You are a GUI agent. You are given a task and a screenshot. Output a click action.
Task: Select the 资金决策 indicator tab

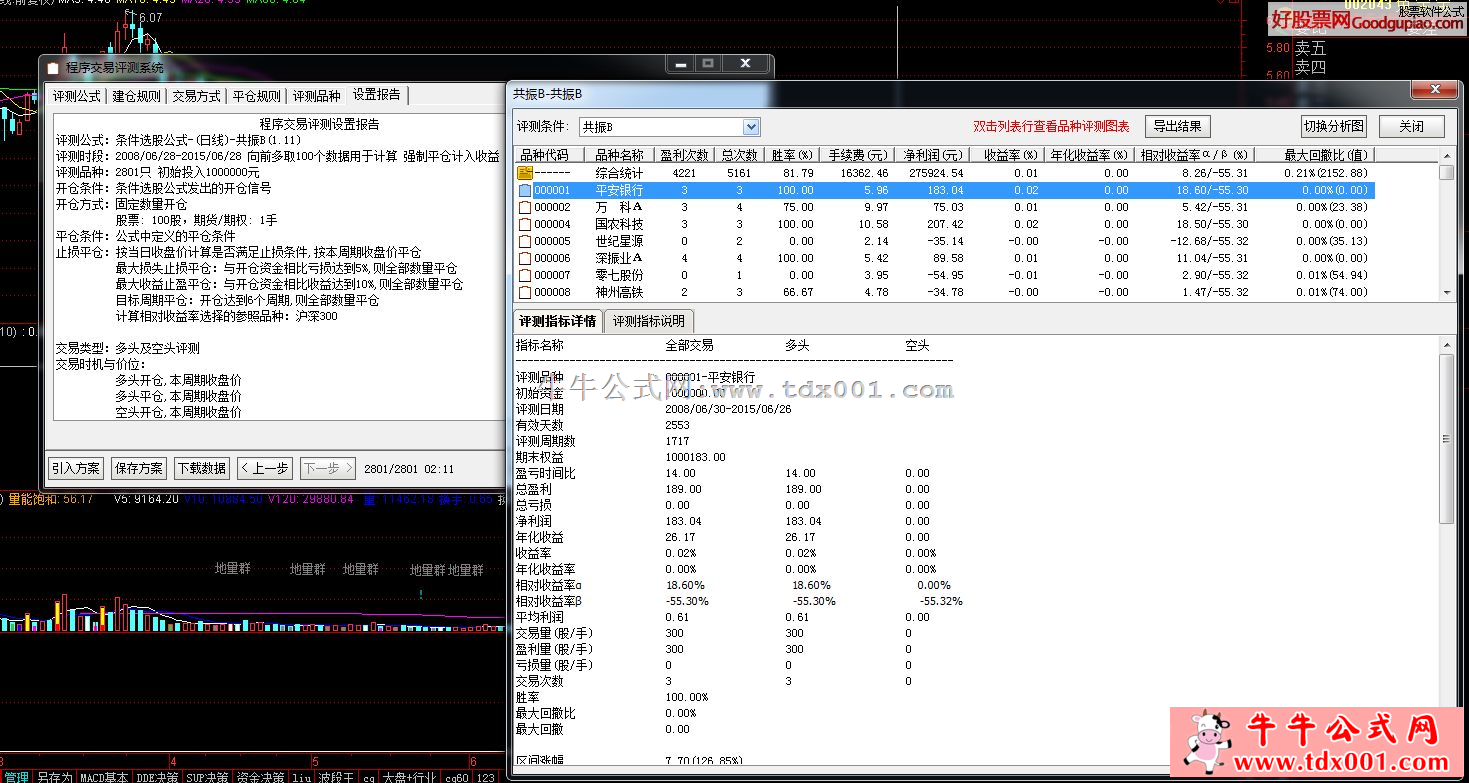[x=260, y=776]
